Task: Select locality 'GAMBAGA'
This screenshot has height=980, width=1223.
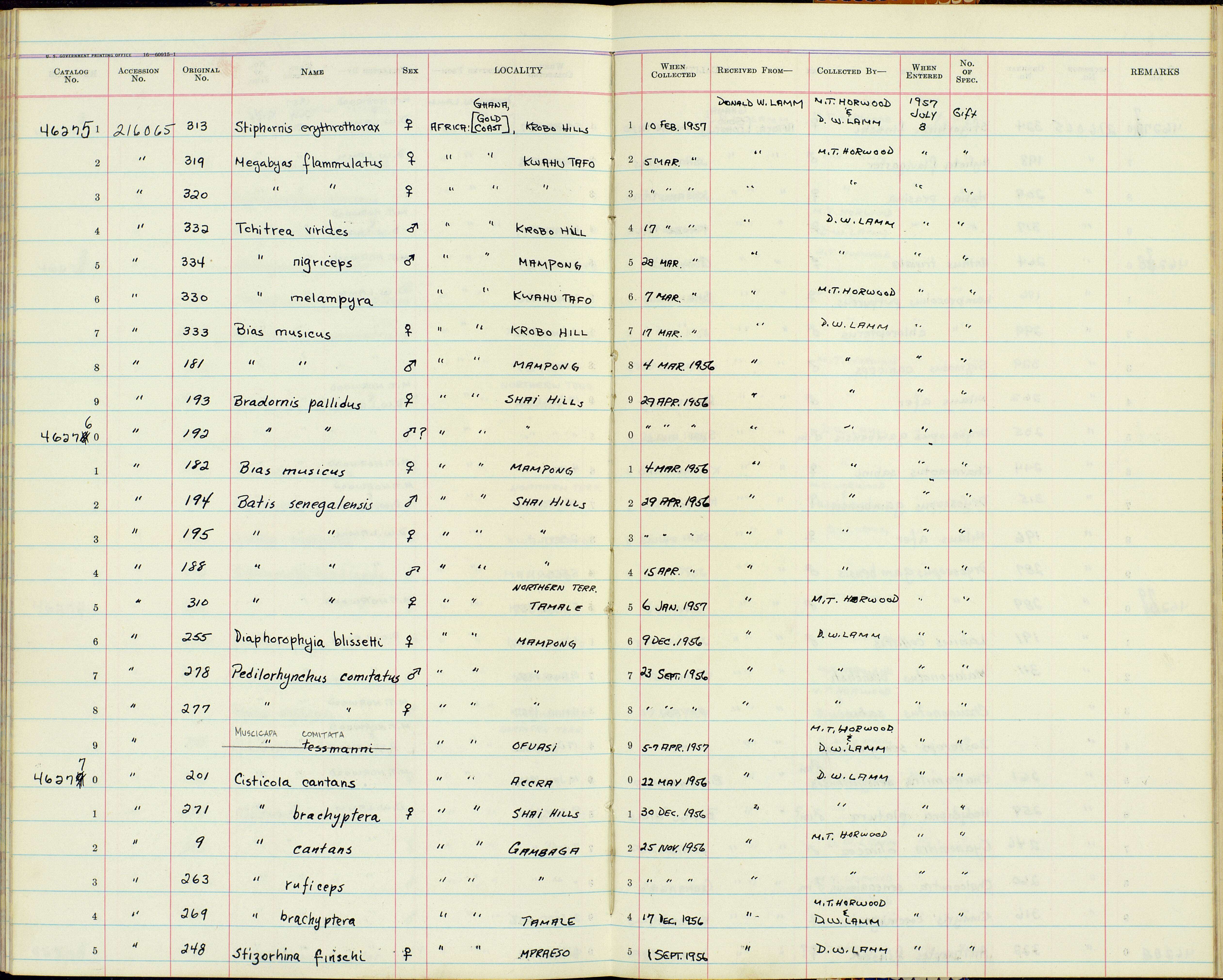Action: (x=543, y=851)
